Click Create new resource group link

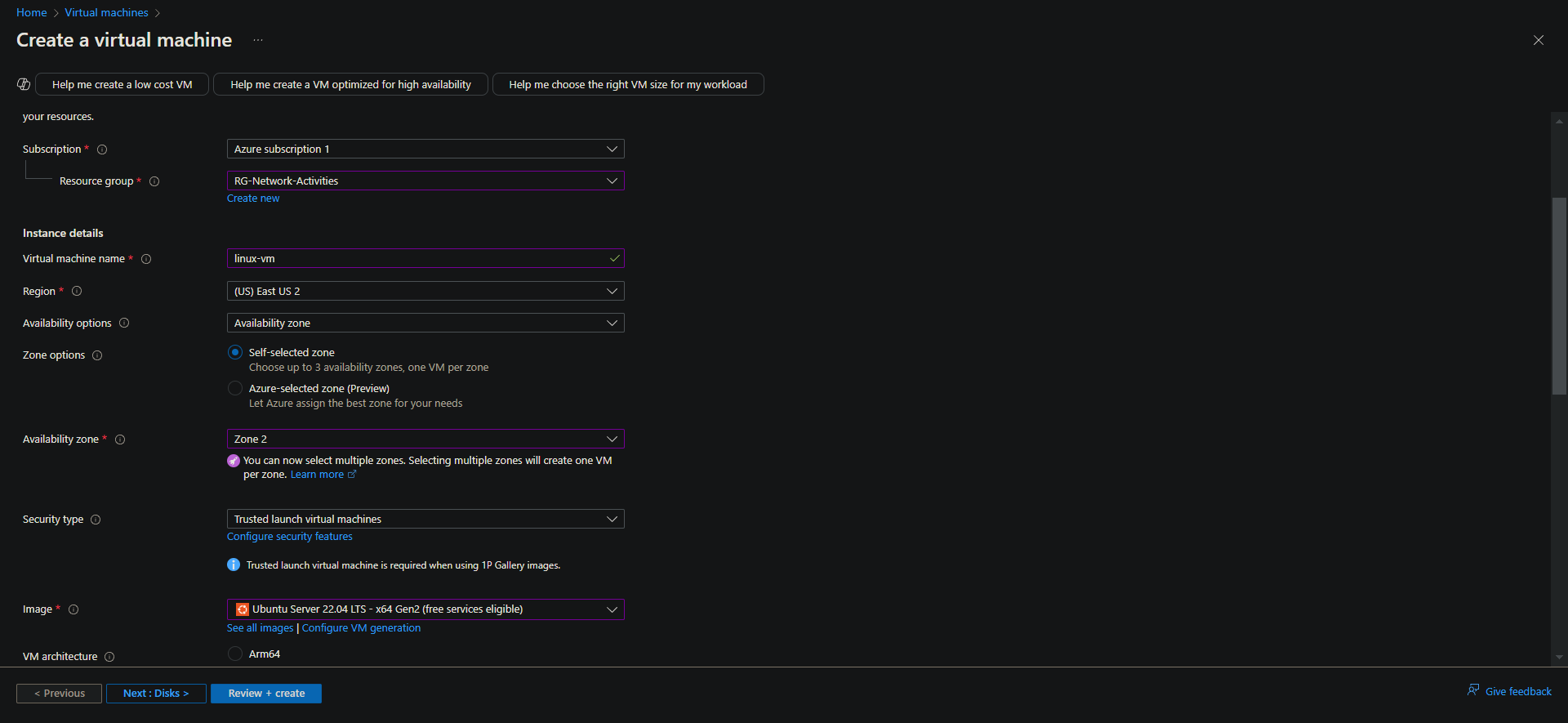coord(253,199)
